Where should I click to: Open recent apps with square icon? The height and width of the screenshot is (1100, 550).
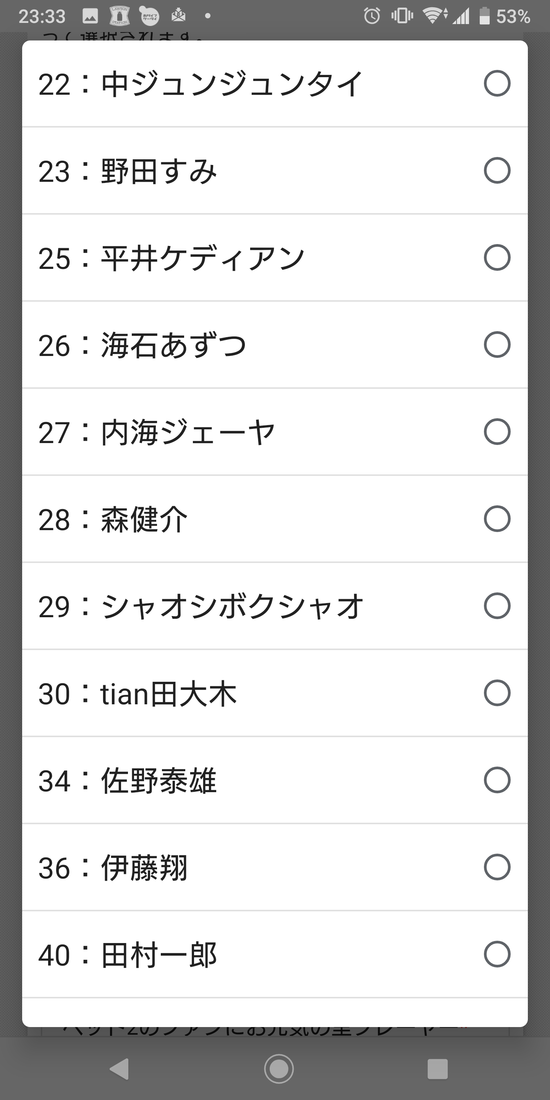click(438, 1069)
